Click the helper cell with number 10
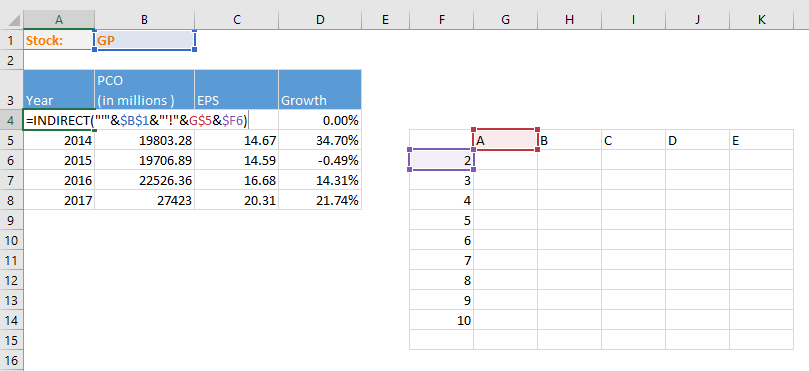Image resolution: width=809 pixels, height=371 pixels. point(441,320)
